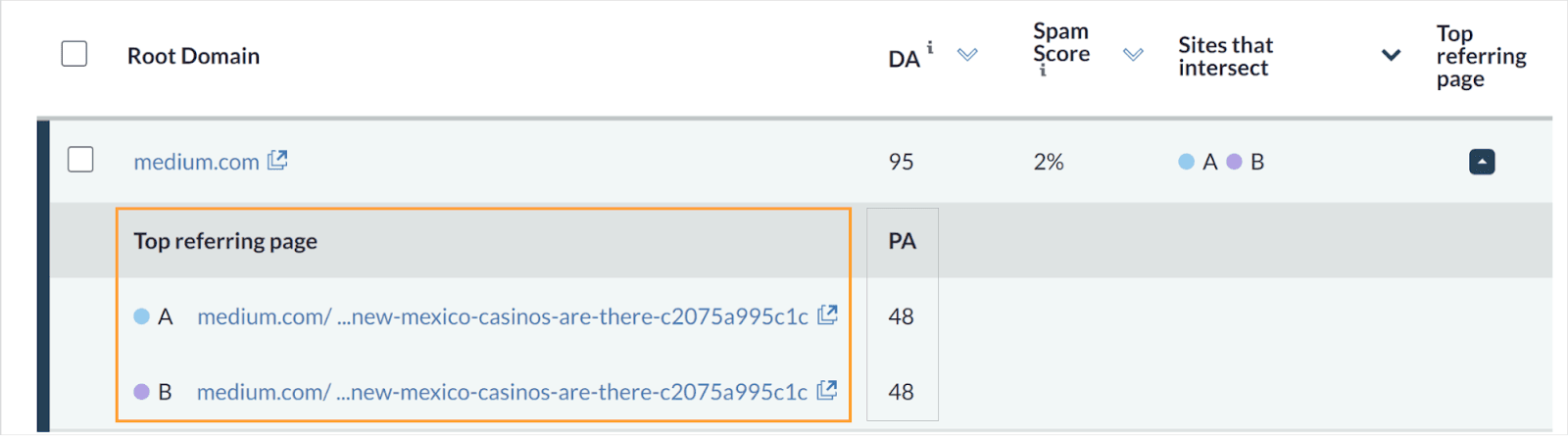Check the medium.com row checkbox

point(80,159)
